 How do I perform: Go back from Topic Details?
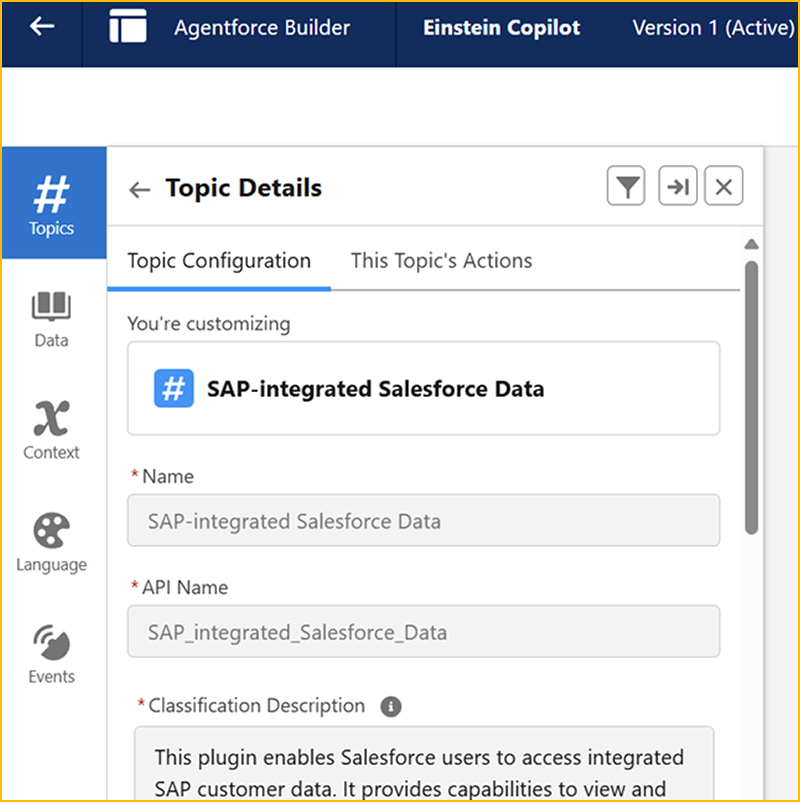tap(140, 189)
